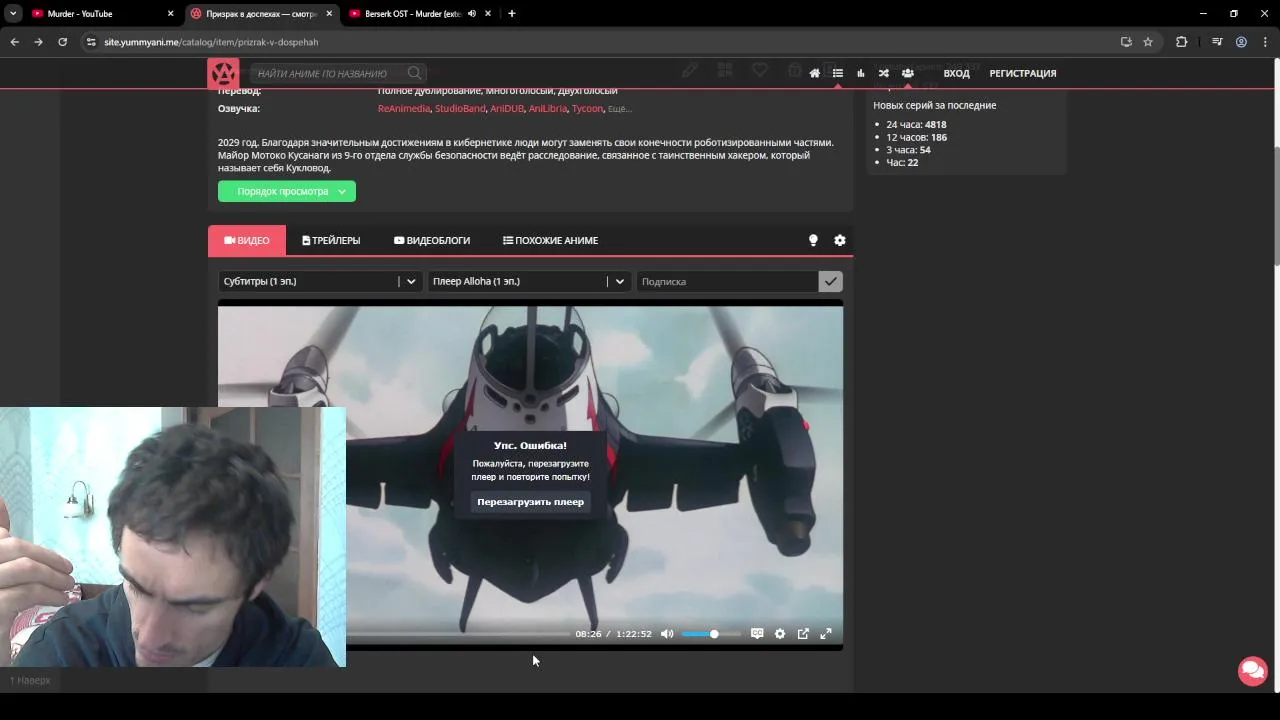This screenshot has width=1280, height=720.
Task: Expand the Субтитры (1 эп.) dropdown
Action: click(318, 282)
